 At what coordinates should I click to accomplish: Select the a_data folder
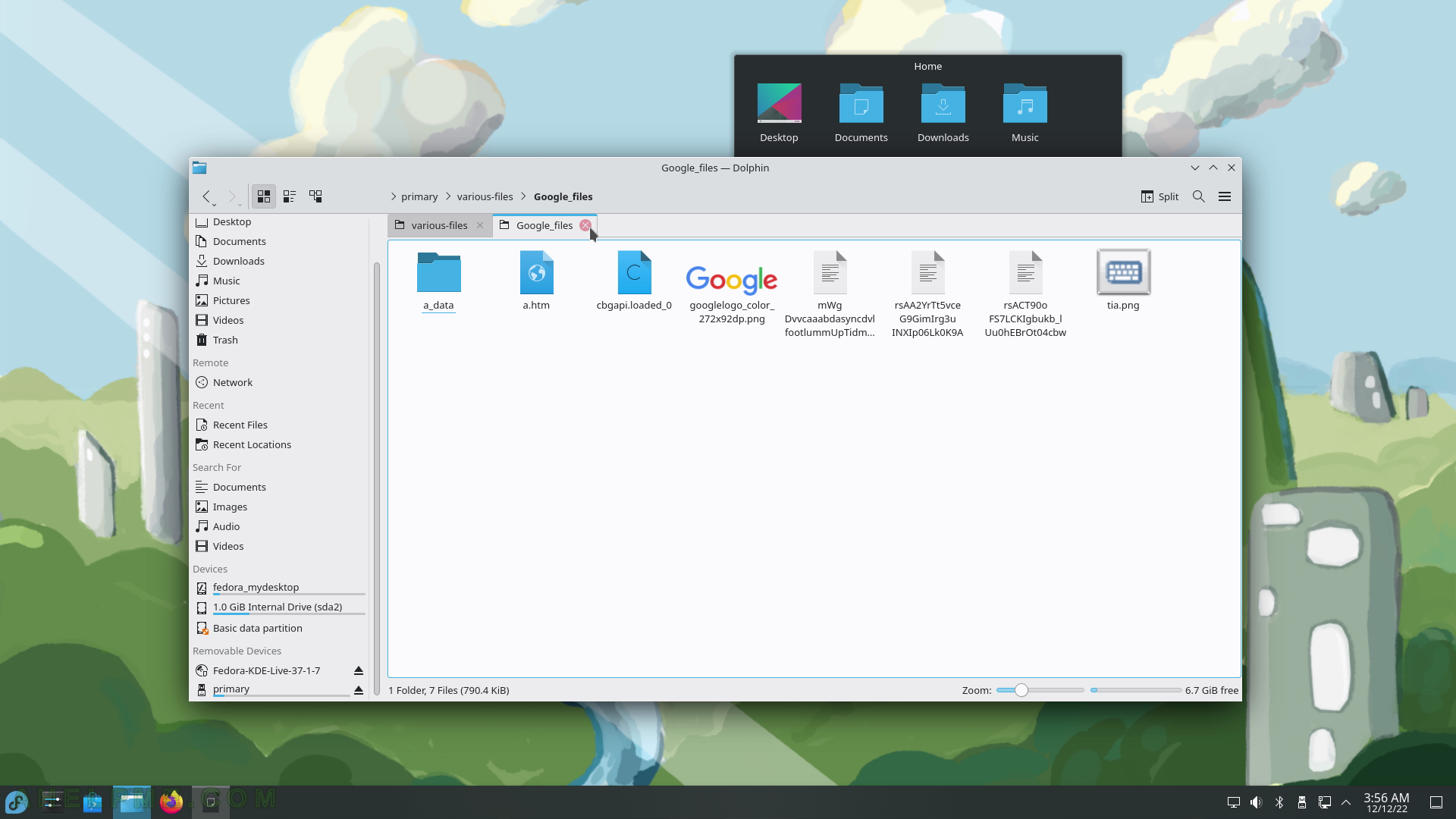pyautogui.click(x=438, y=281)
